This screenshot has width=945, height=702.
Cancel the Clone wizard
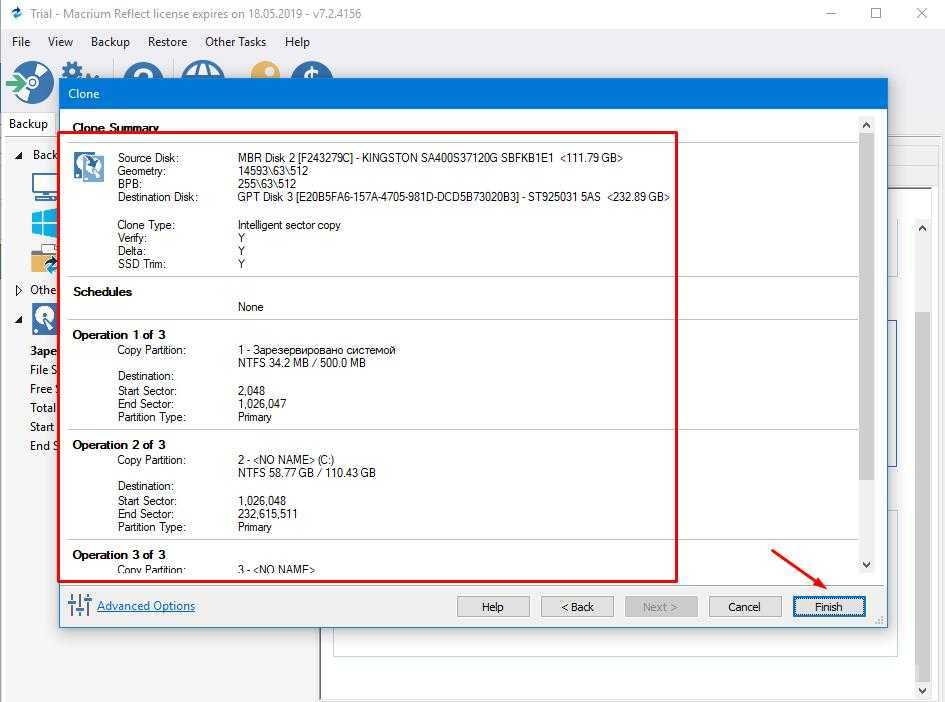(x=744, y=606)
